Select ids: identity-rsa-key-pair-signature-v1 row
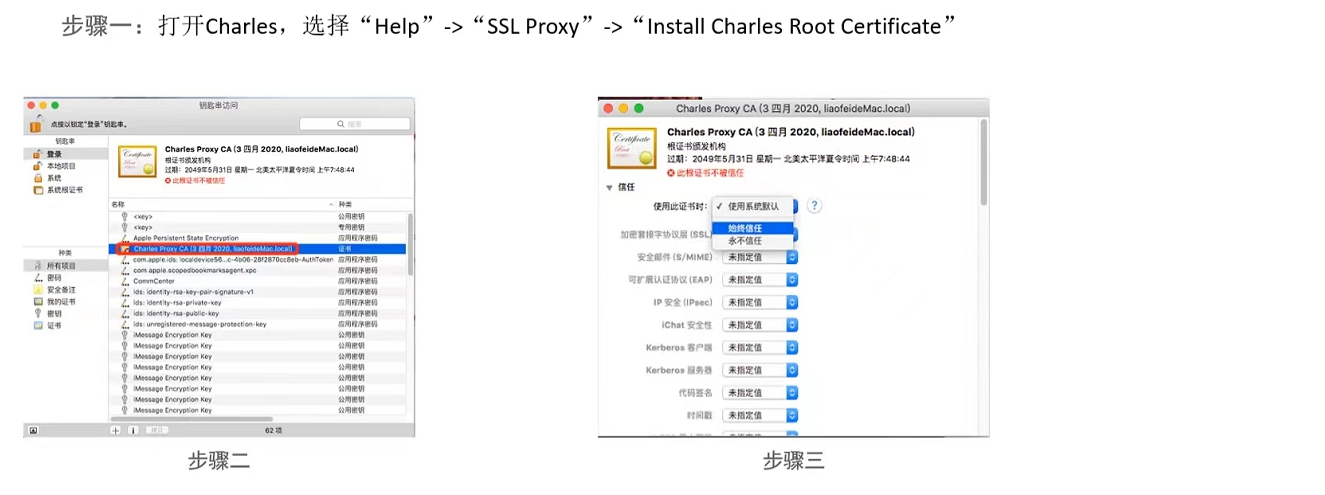 coord(258,292)
